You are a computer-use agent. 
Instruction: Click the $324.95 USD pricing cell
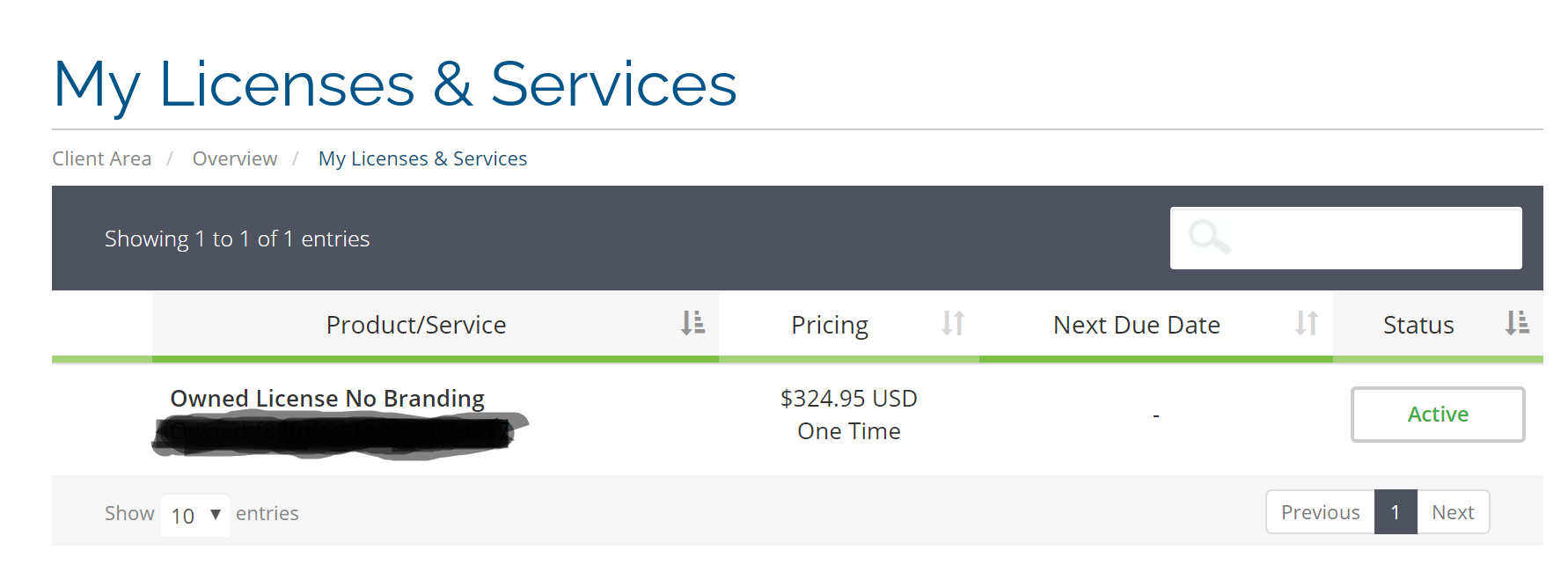pyautogui.click(x=848, y=399)
